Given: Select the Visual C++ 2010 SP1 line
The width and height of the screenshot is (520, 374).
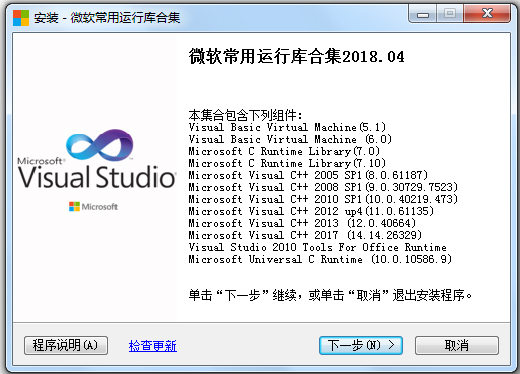Looking at the screenshot, I should tap(323, 199).
